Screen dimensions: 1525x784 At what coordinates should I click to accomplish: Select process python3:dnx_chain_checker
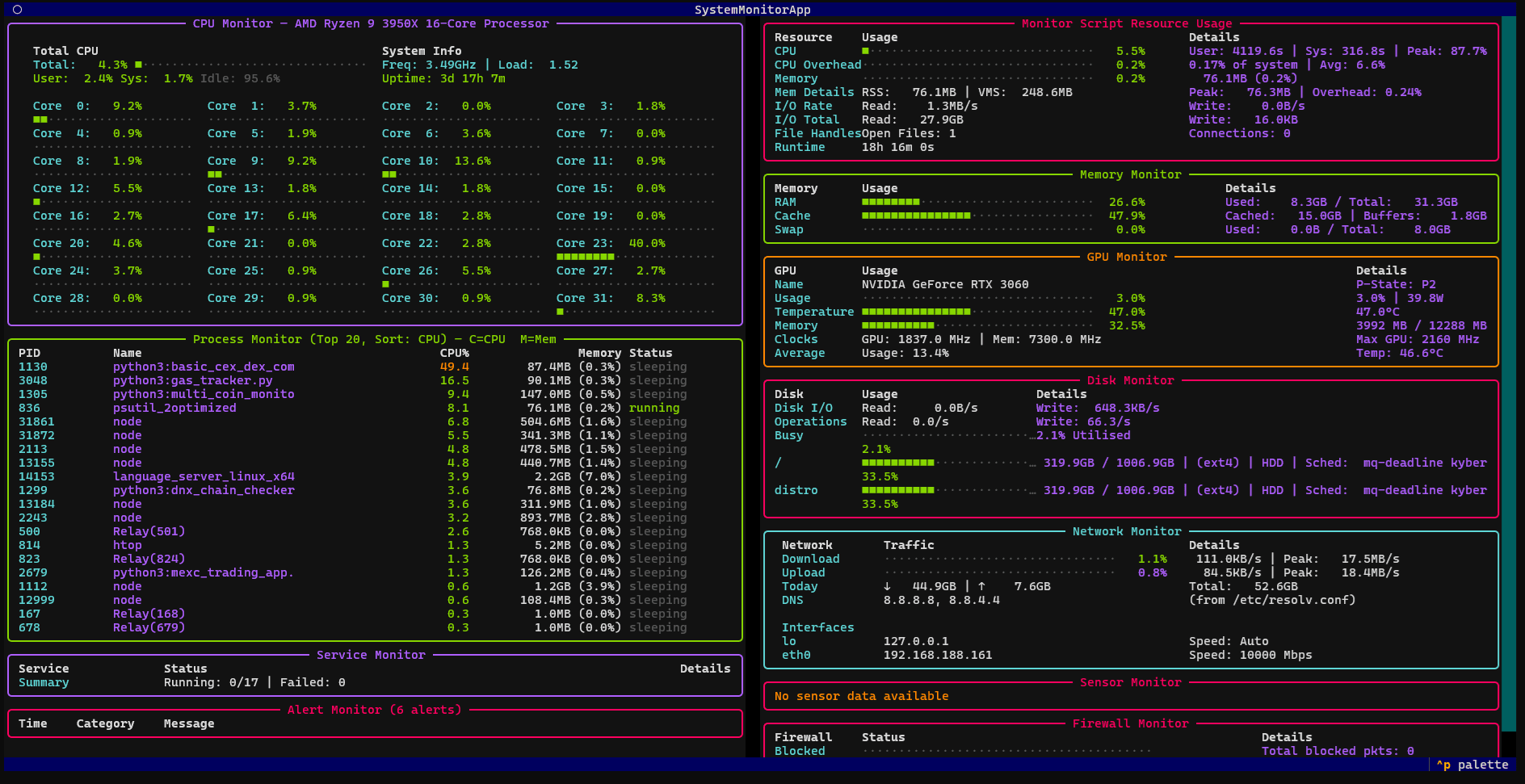pos(375,490)
